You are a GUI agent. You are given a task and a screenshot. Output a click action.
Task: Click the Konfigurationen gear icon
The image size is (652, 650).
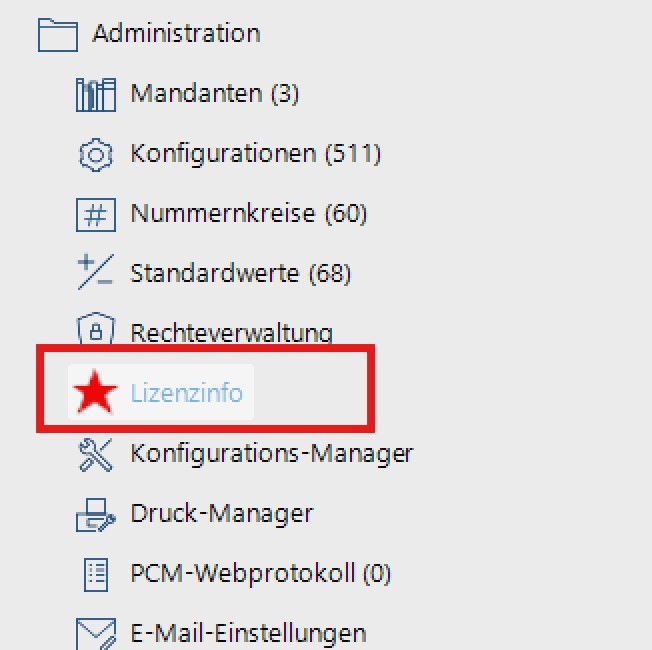click(96, 155)
